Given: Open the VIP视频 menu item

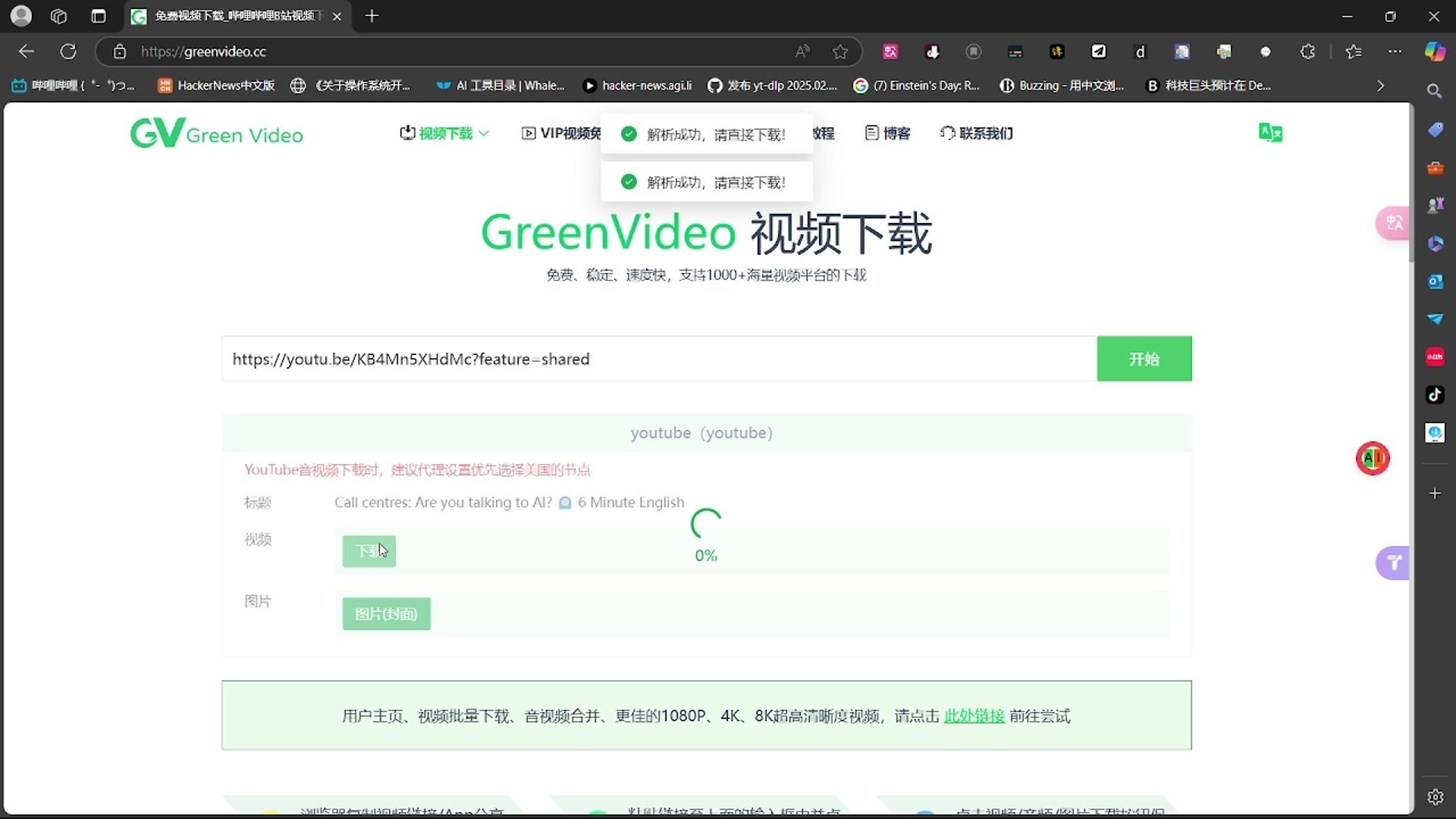Looking at the screenshot, I should click(x=561, y=133).
